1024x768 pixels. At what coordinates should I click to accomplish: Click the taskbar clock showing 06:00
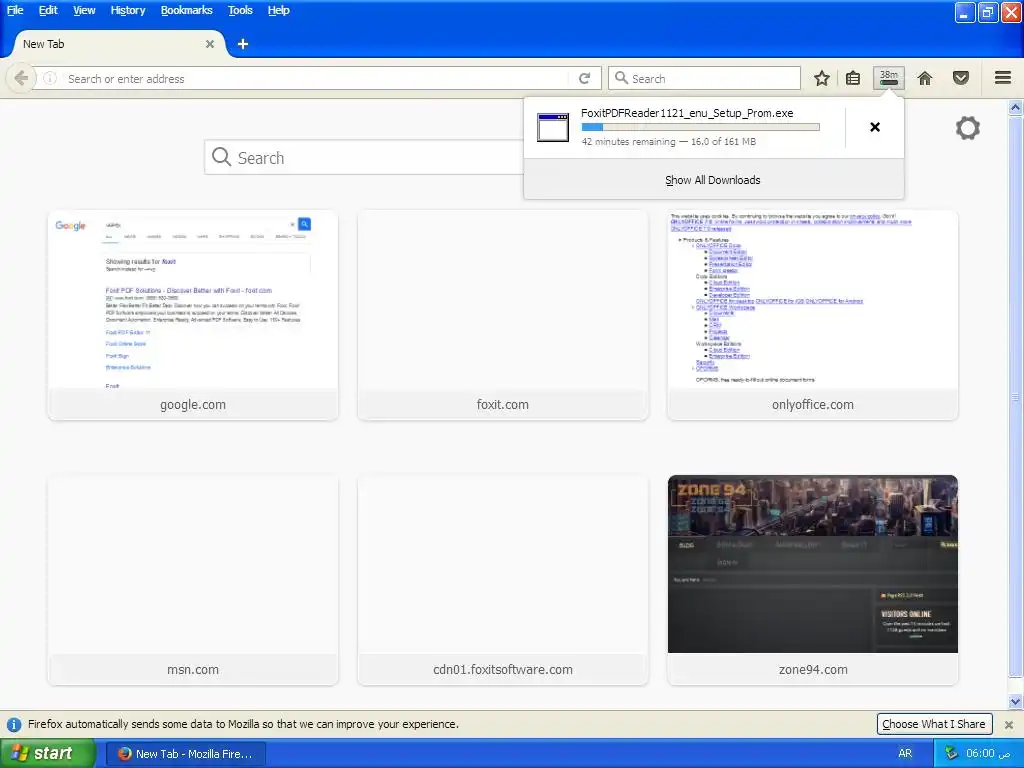click(988, 754)
